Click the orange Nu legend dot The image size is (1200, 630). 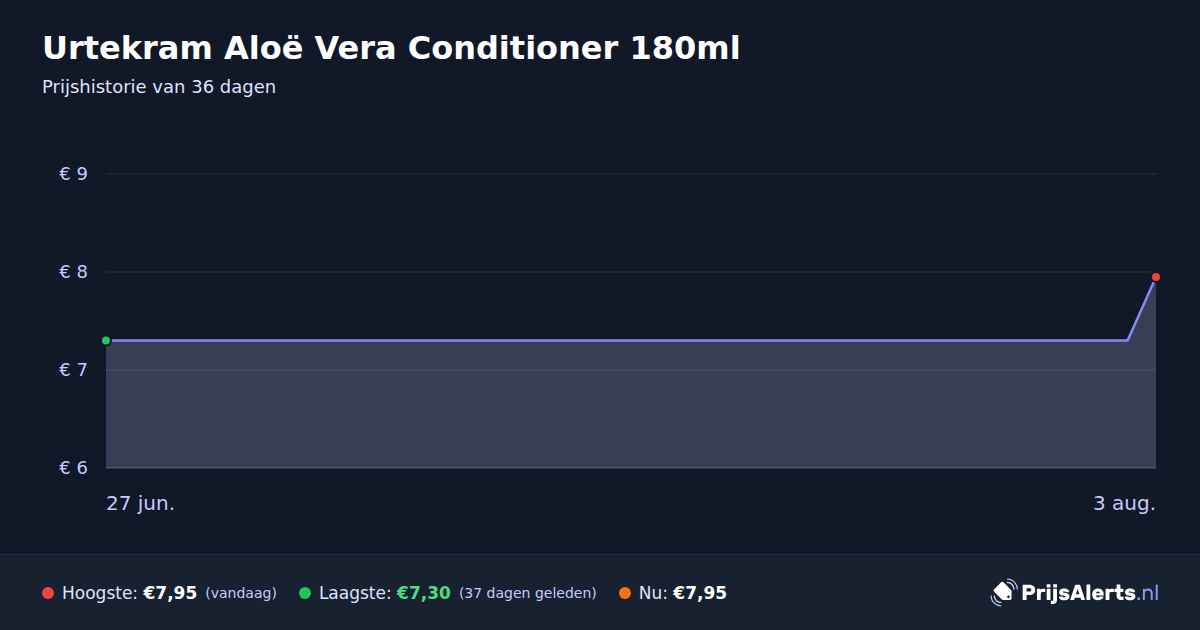pos(625,593)
